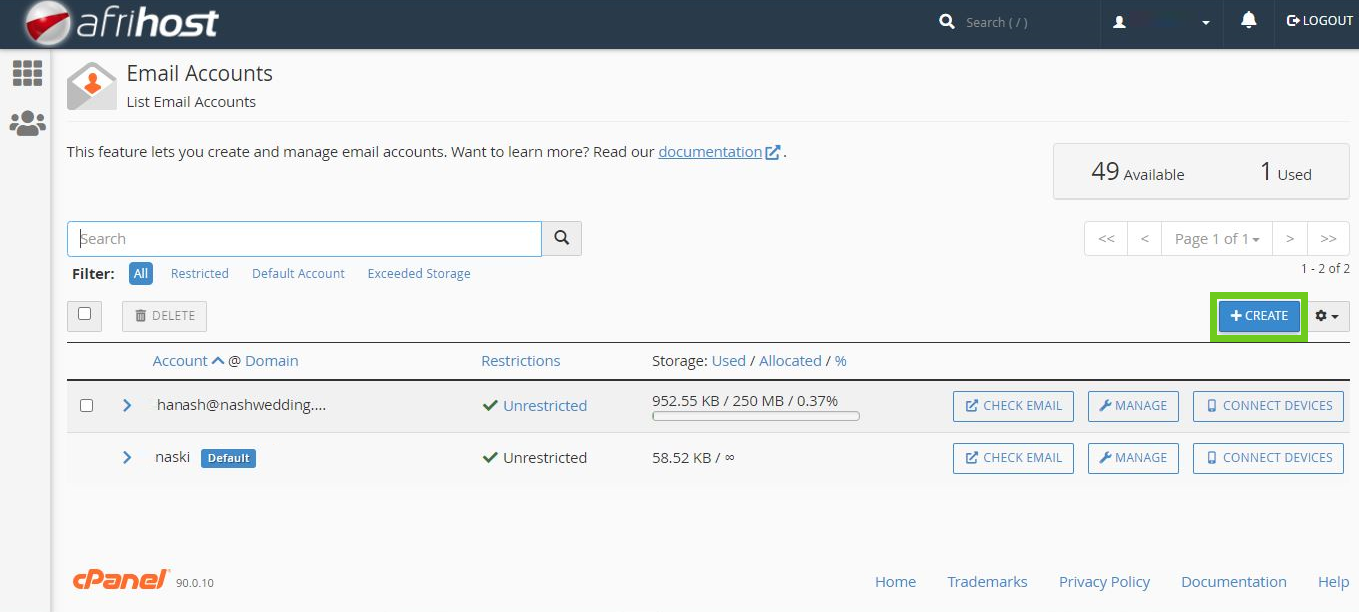The height and width of the screenshot is (612, 1359).
Task: Click the afrihost logo
Action: (x=121, y=22)
